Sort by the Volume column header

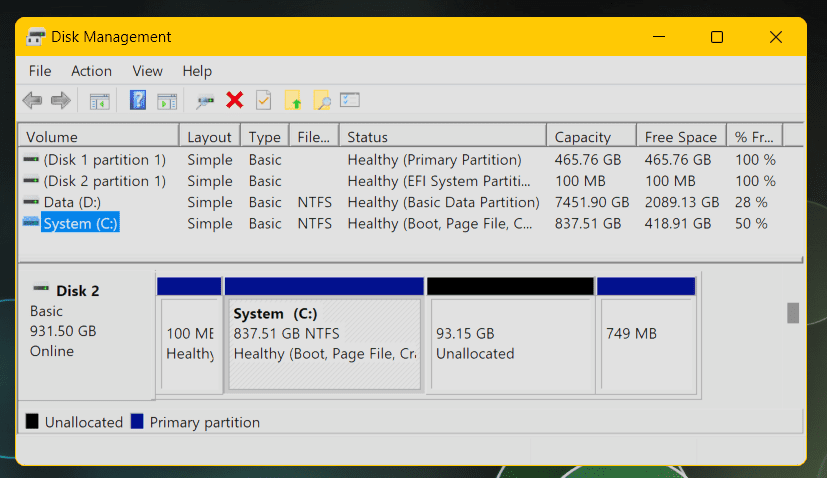pos(99,137)
